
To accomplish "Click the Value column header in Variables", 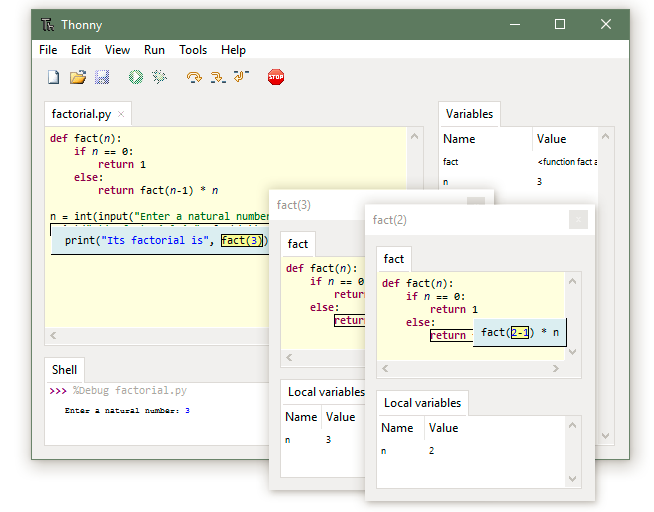I will point(551,139).
